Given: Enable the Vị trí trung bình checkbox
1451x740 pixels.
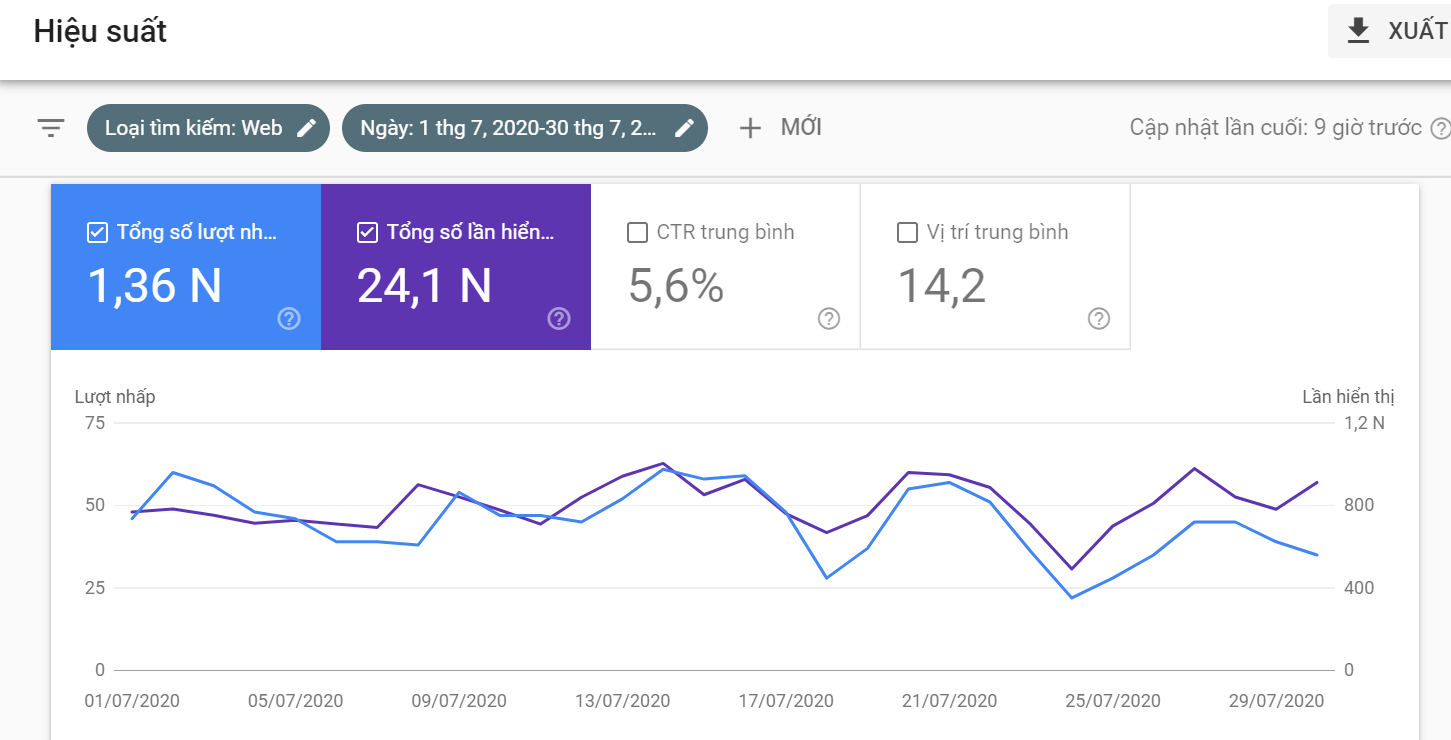Looking at the screenshot, I should pyautogui.click(x=907, y=233).
